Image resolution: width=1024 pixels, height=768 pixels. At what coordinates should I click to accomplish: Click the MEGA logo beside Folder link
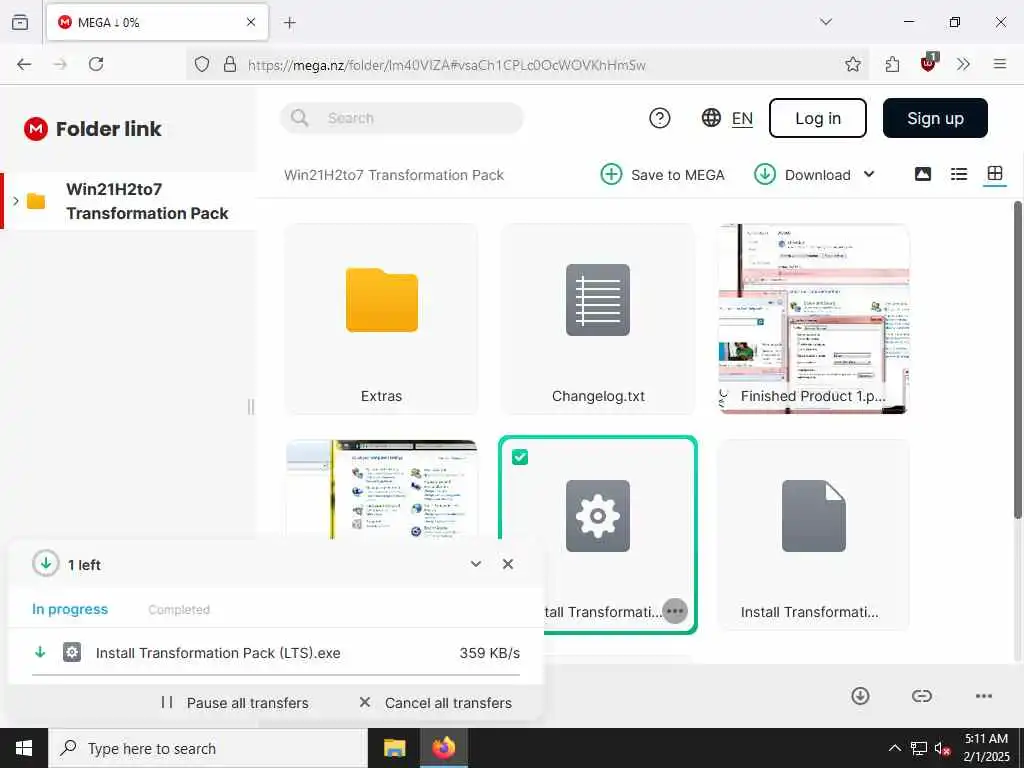point(36,129)
